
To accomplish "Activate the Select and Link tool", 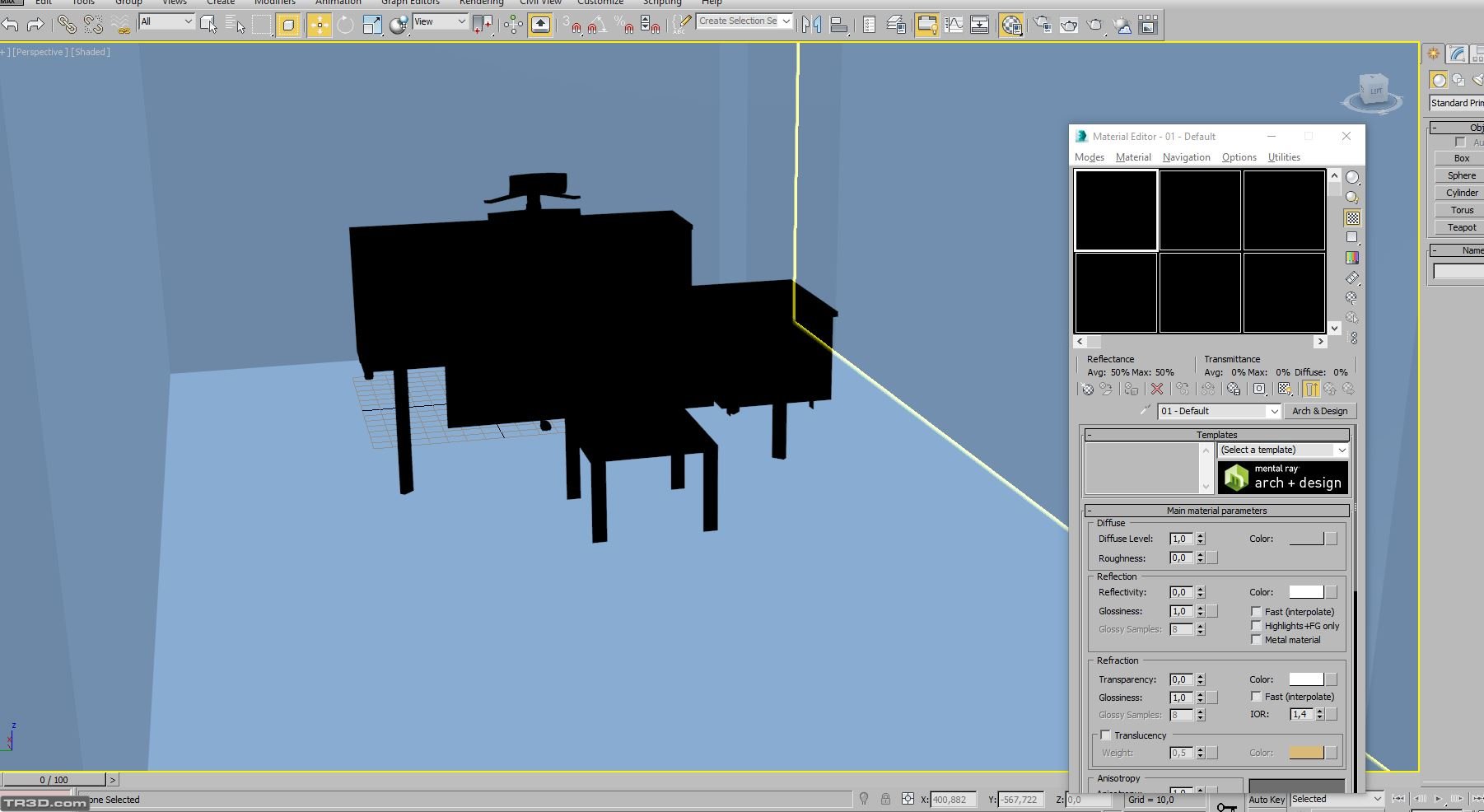I will tap(67, 26).
